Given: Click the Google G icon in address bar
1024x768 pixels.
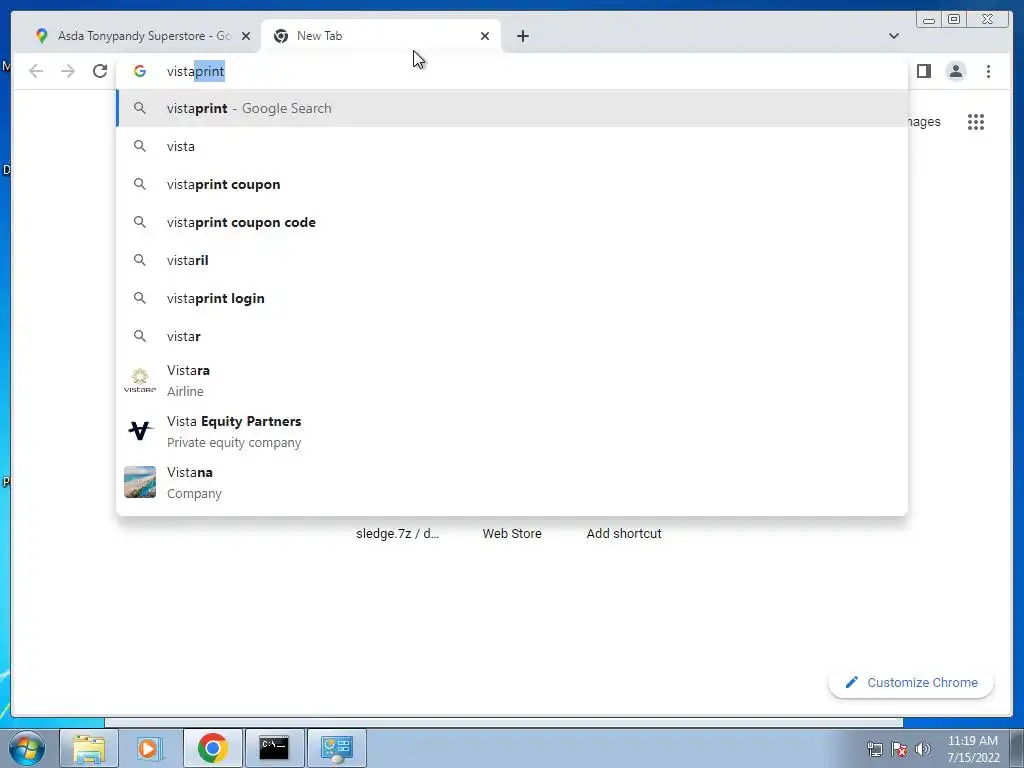Looking at the screenshot, I should (x=140, y=71).
